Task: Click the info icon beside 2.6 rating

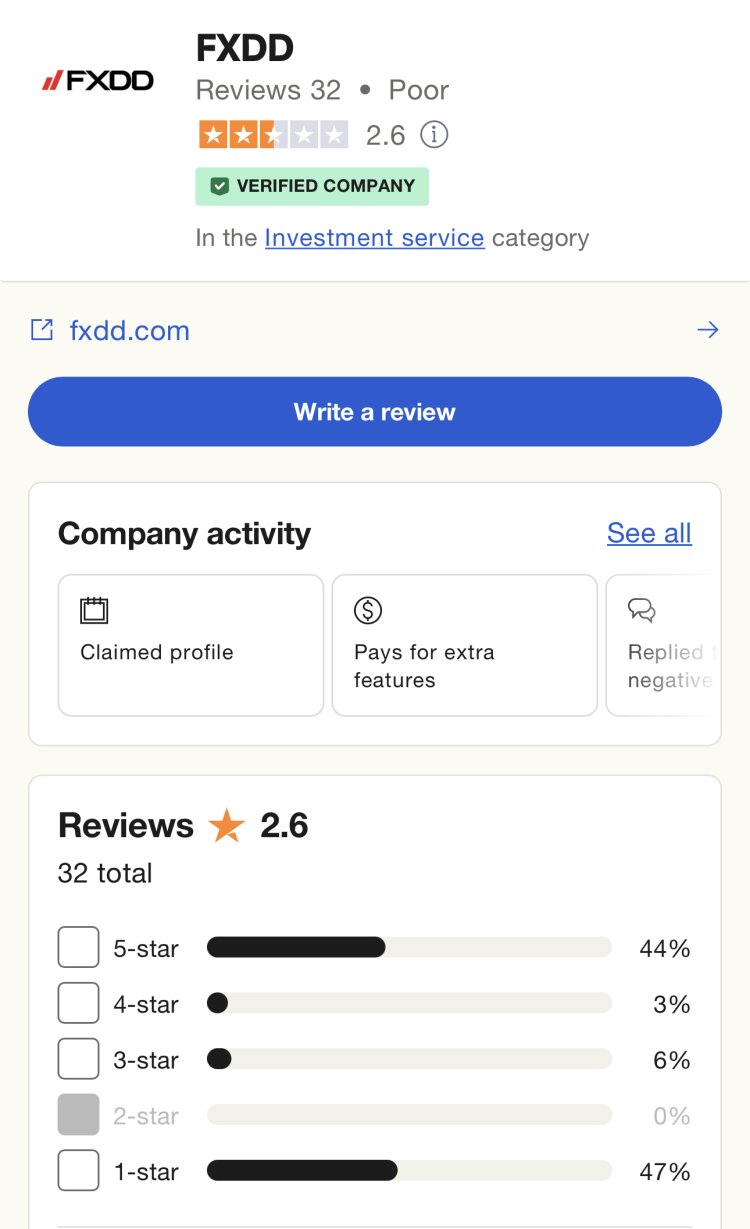Action: tap(434, 135)
